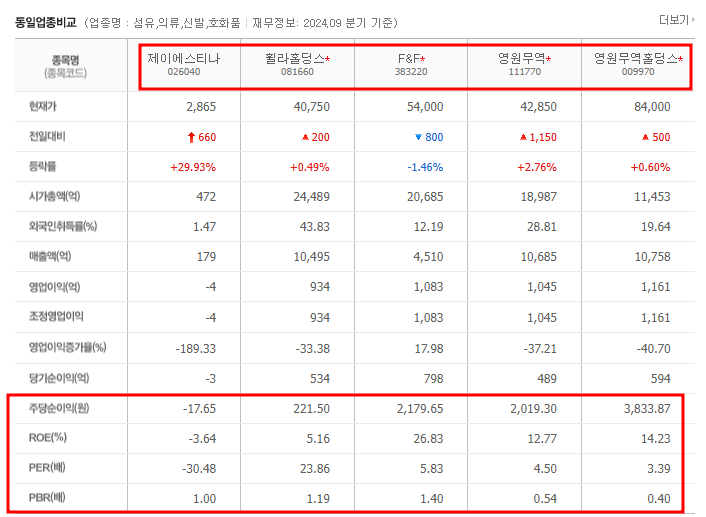
Task: Click the 17.98 growth rate value
Action: 429,349
